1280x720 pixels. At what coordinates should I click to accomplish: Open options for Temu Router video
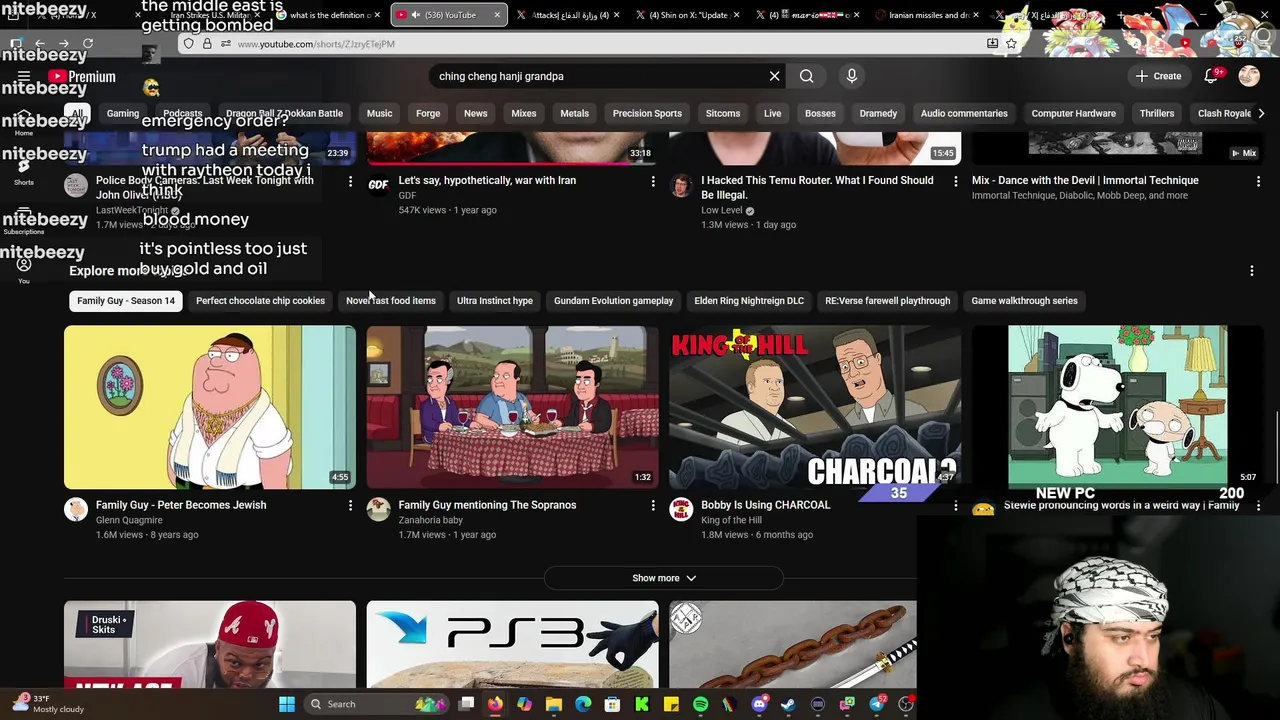click(x=955, y=181)
